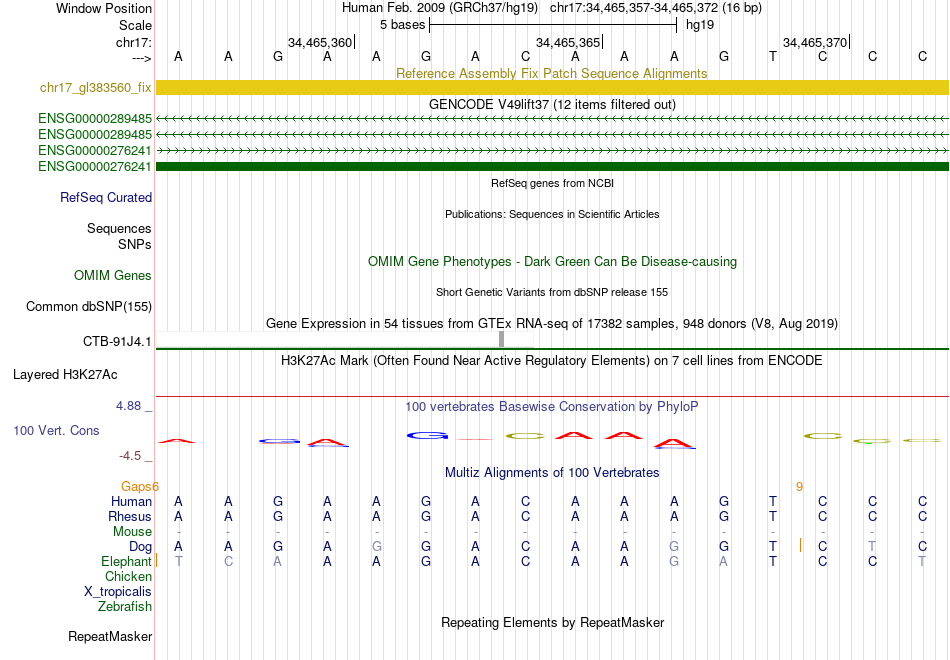Click the GTEx Gene Expression track title
The width and height of the screenshot is (950, 660).
click(x=552, y=324)
